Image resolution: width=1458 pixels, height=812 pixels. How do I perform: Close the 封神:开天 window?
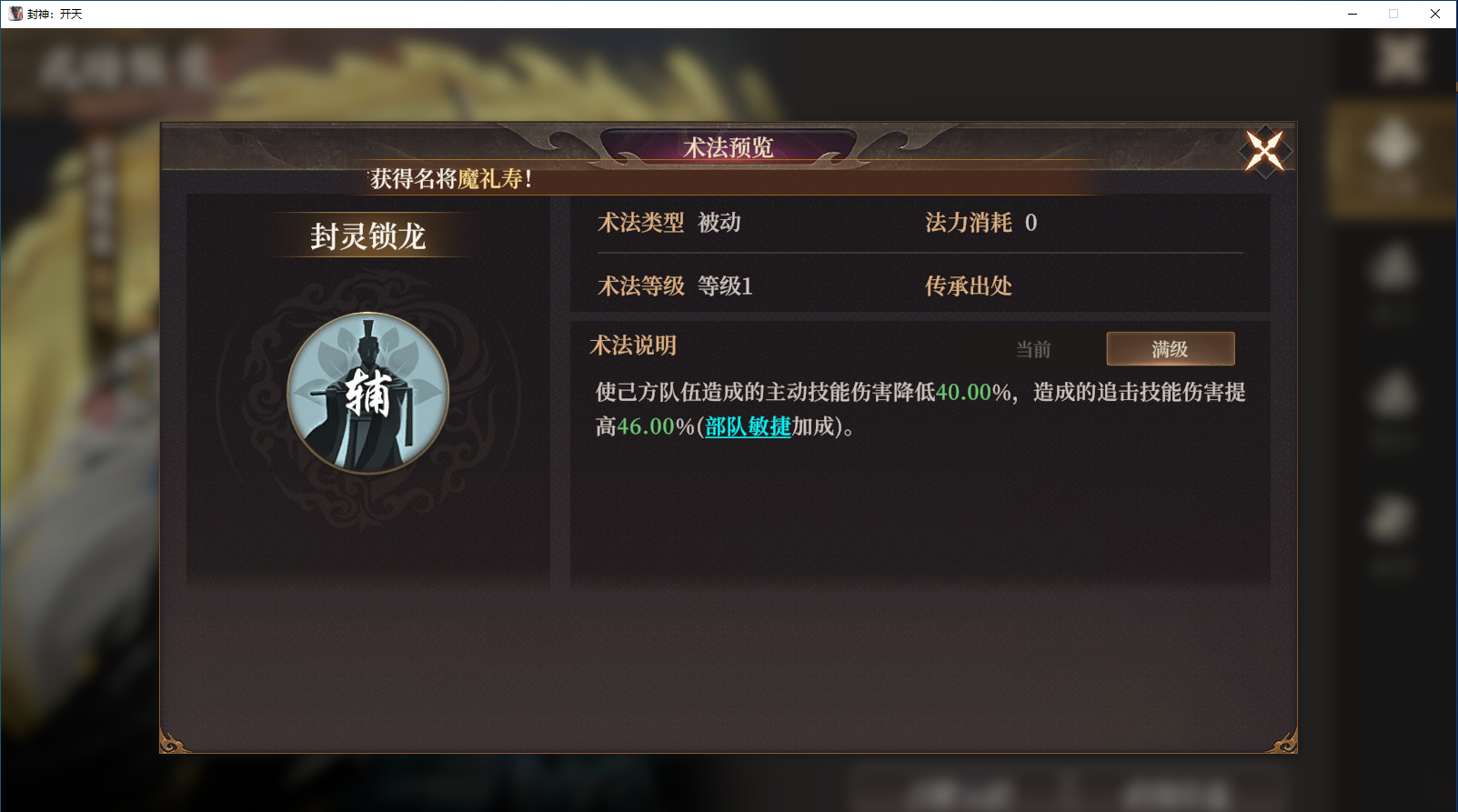click(1435, 14)
